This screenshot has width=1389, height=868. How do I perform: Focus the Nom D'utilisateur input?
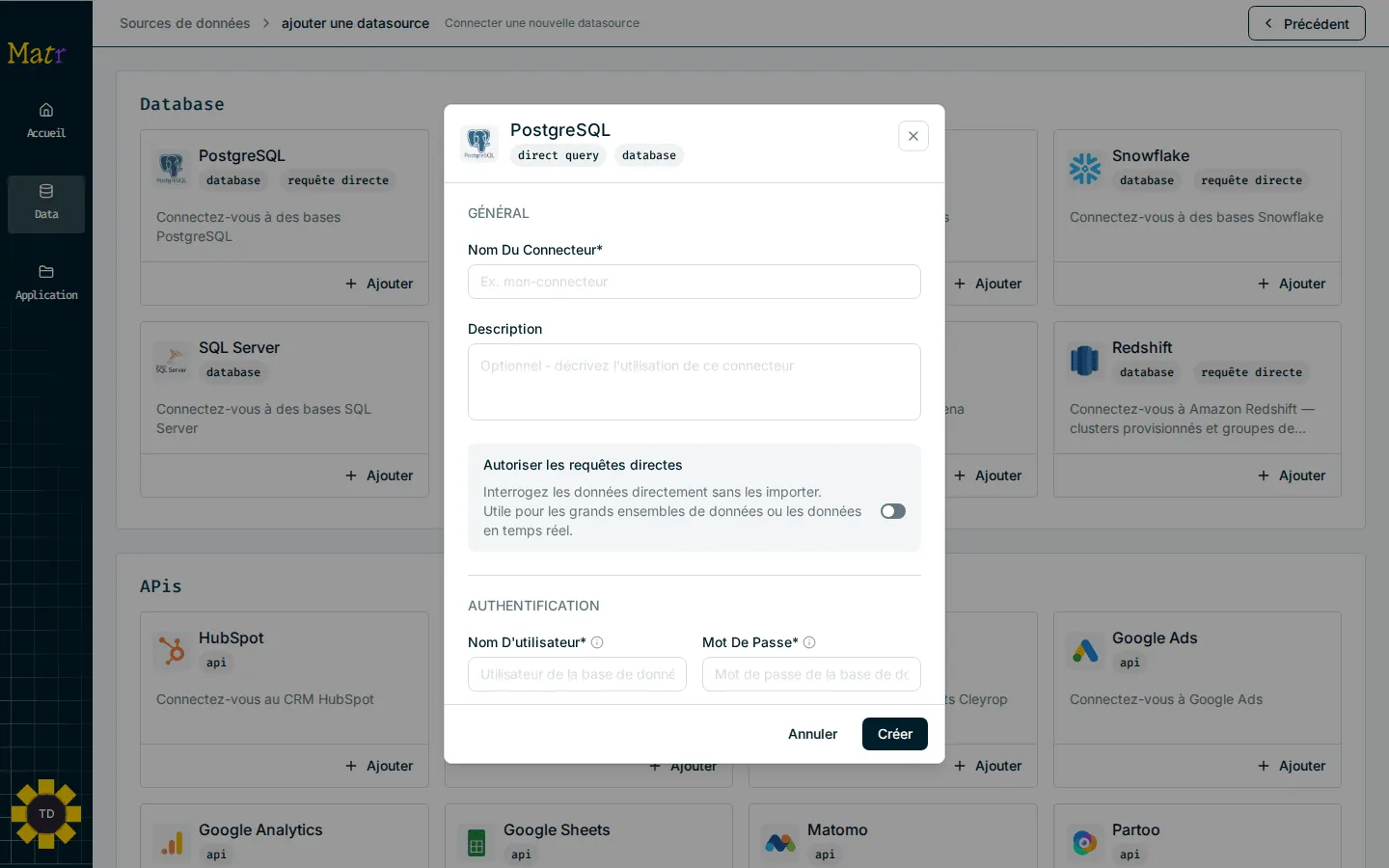[577, 674]
